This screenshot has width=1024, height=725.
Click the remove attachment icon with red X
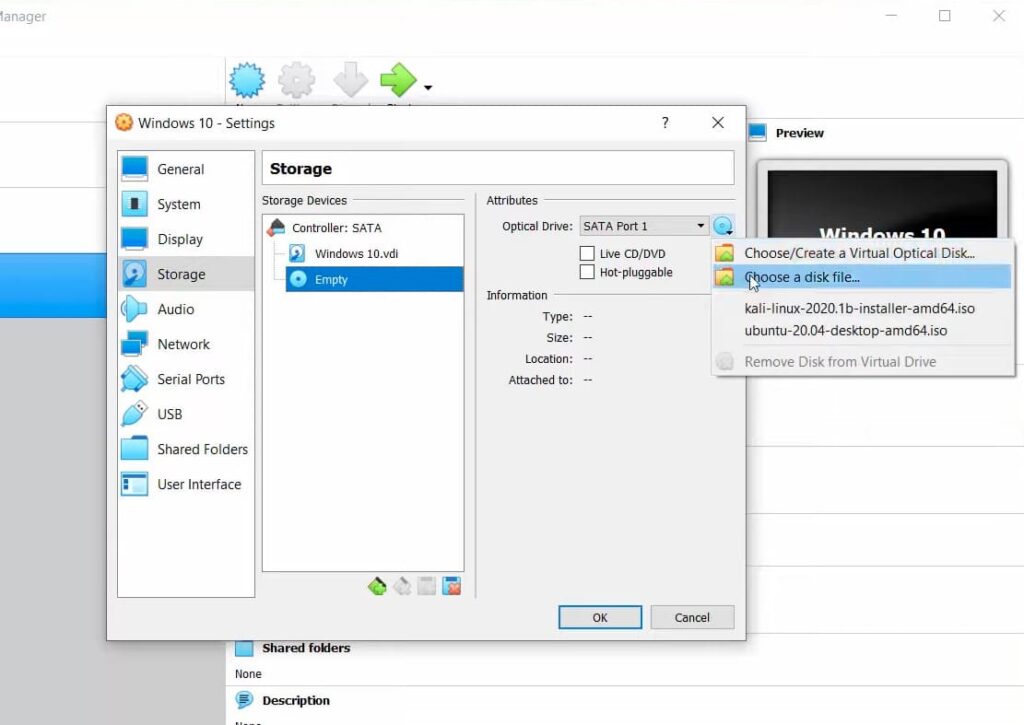coord(452,587)
